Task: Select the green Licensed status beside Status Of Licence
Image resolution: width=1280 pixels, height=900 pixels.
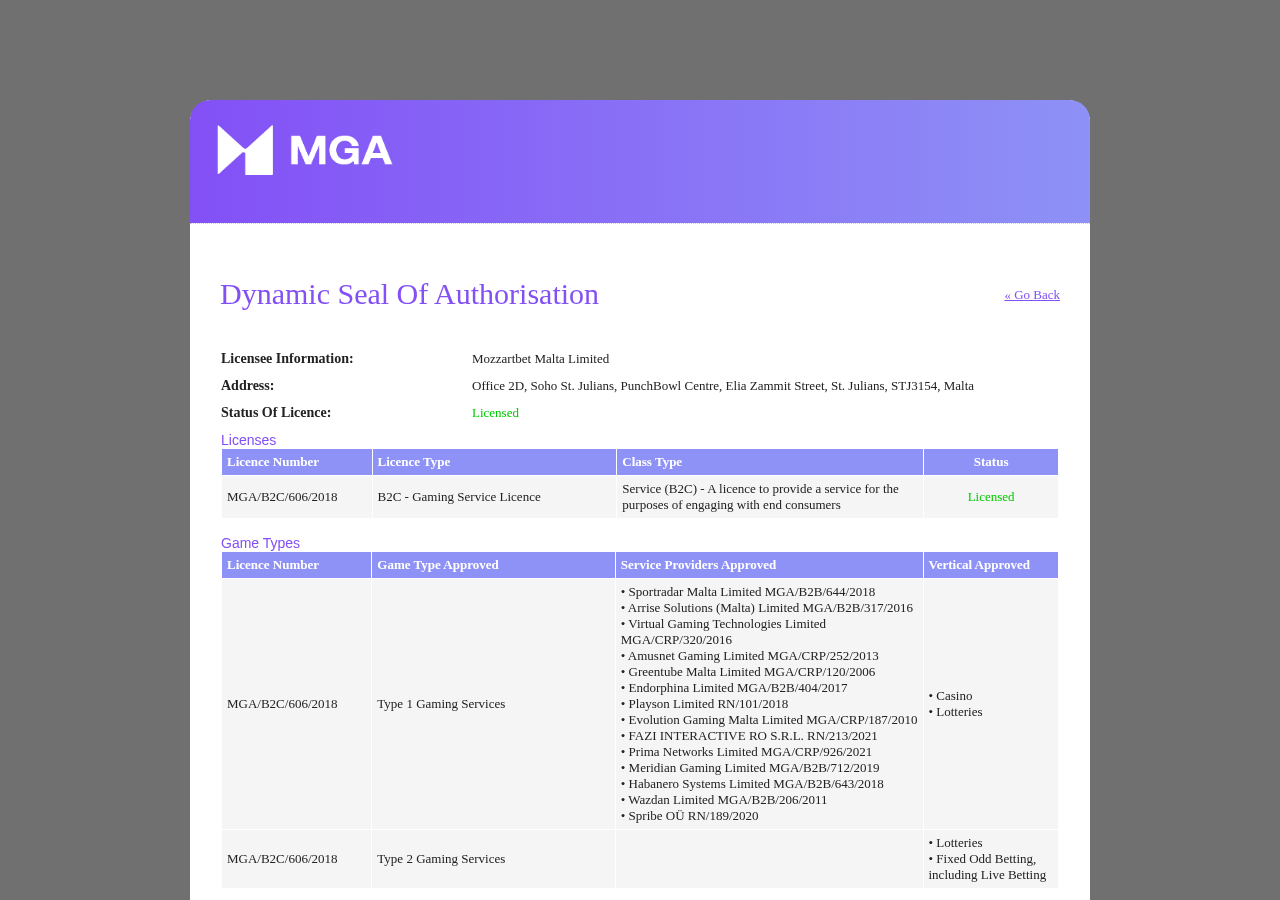Action: 495,413
